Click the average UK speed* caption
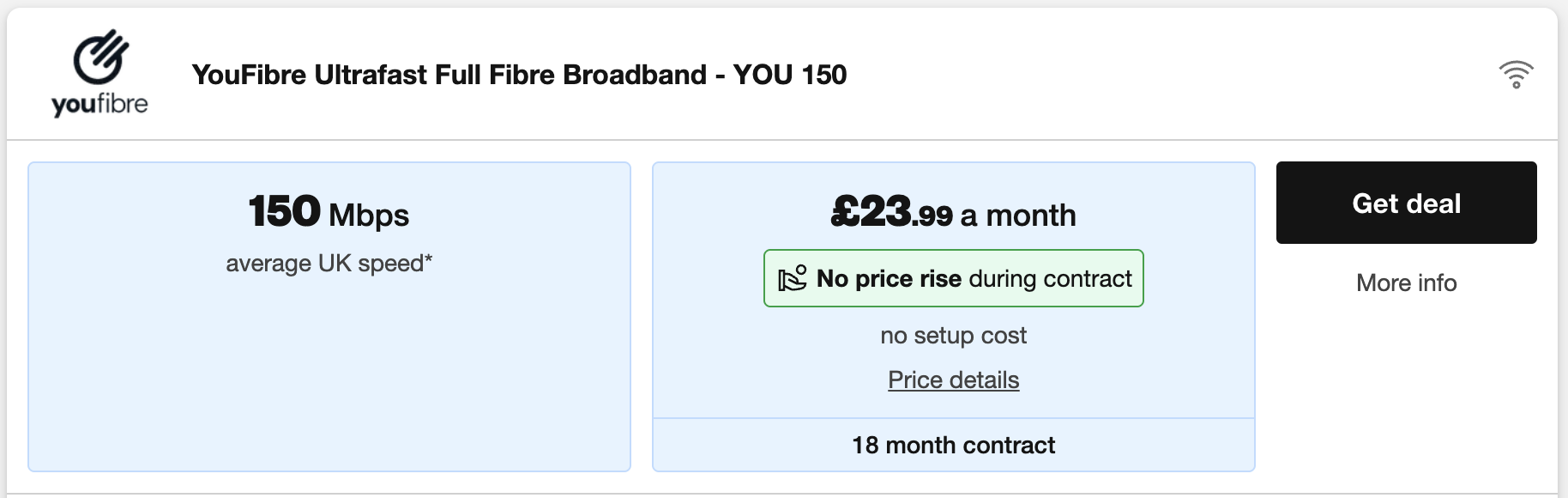 click(x=326, y=263)
